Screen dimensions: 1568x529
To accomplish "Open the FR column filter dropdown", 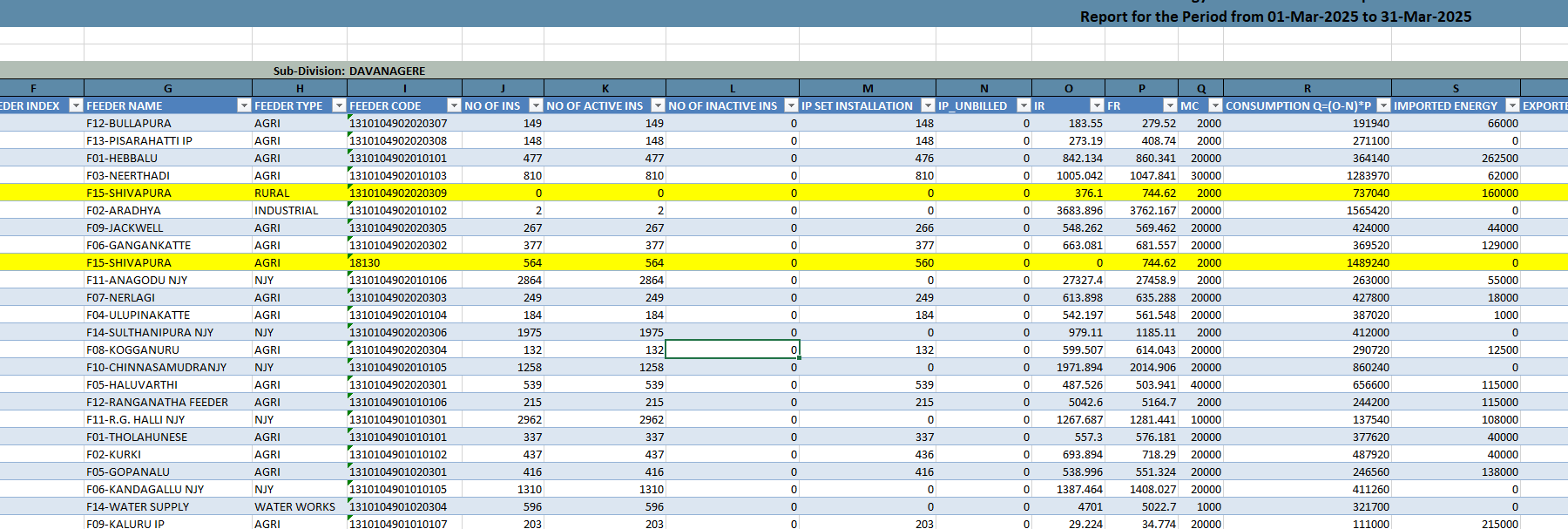I will [x=1170, y=105].
